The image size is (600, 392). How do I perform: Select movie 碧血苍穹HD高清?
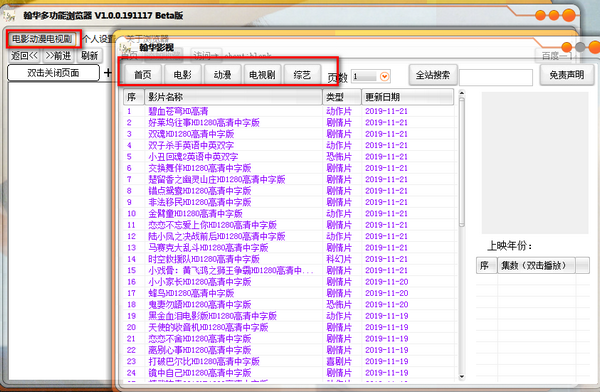click(178, 111)
